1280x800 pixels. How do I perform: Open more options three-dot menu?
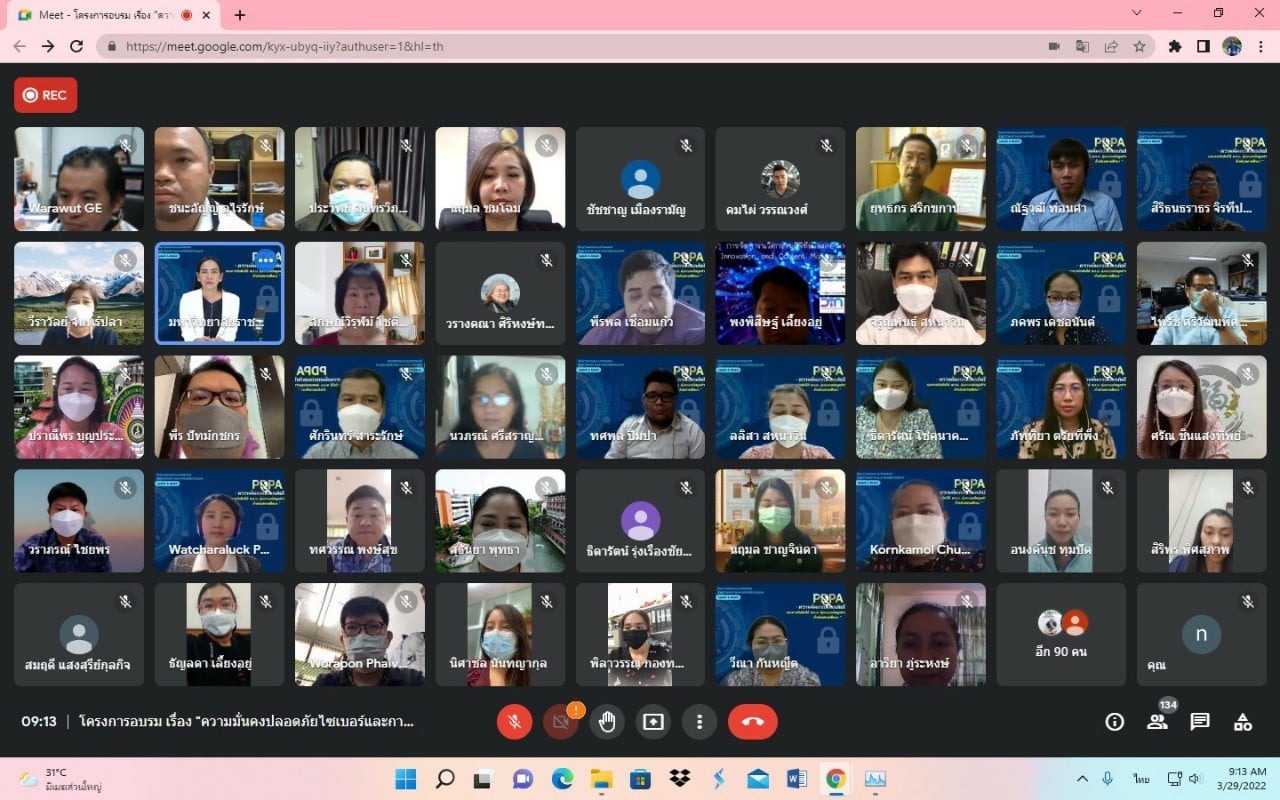pos(699,722)
